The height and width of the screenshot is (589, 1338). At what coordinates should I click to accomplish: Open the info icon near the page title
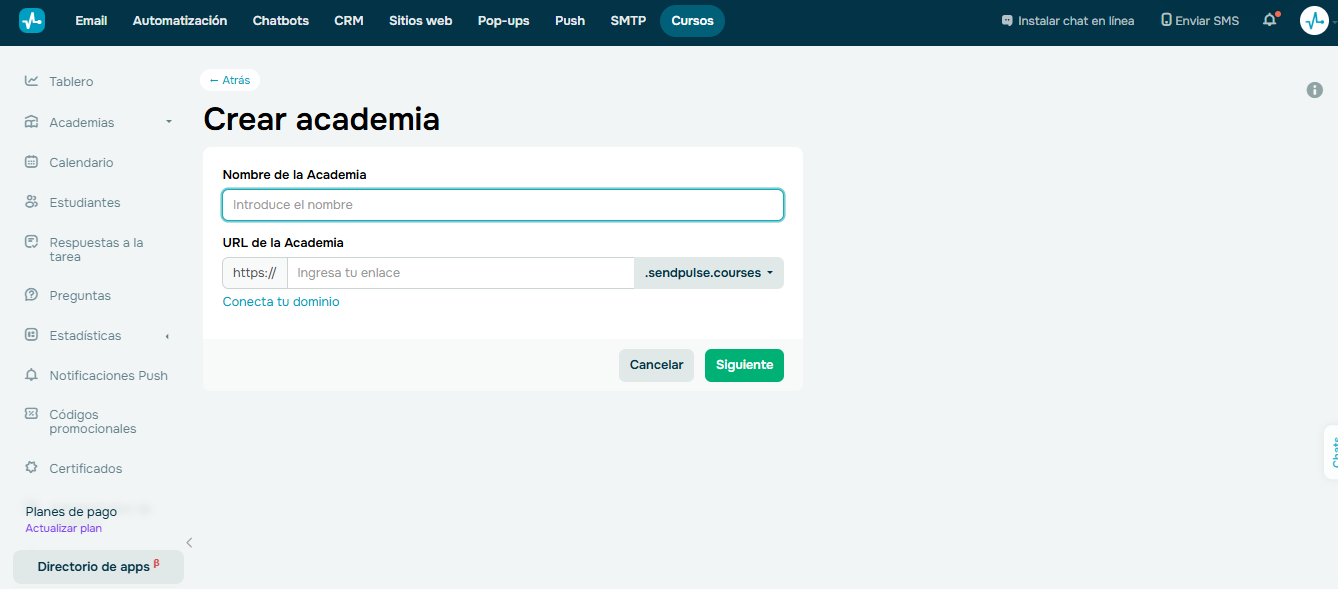[1315, 90]
